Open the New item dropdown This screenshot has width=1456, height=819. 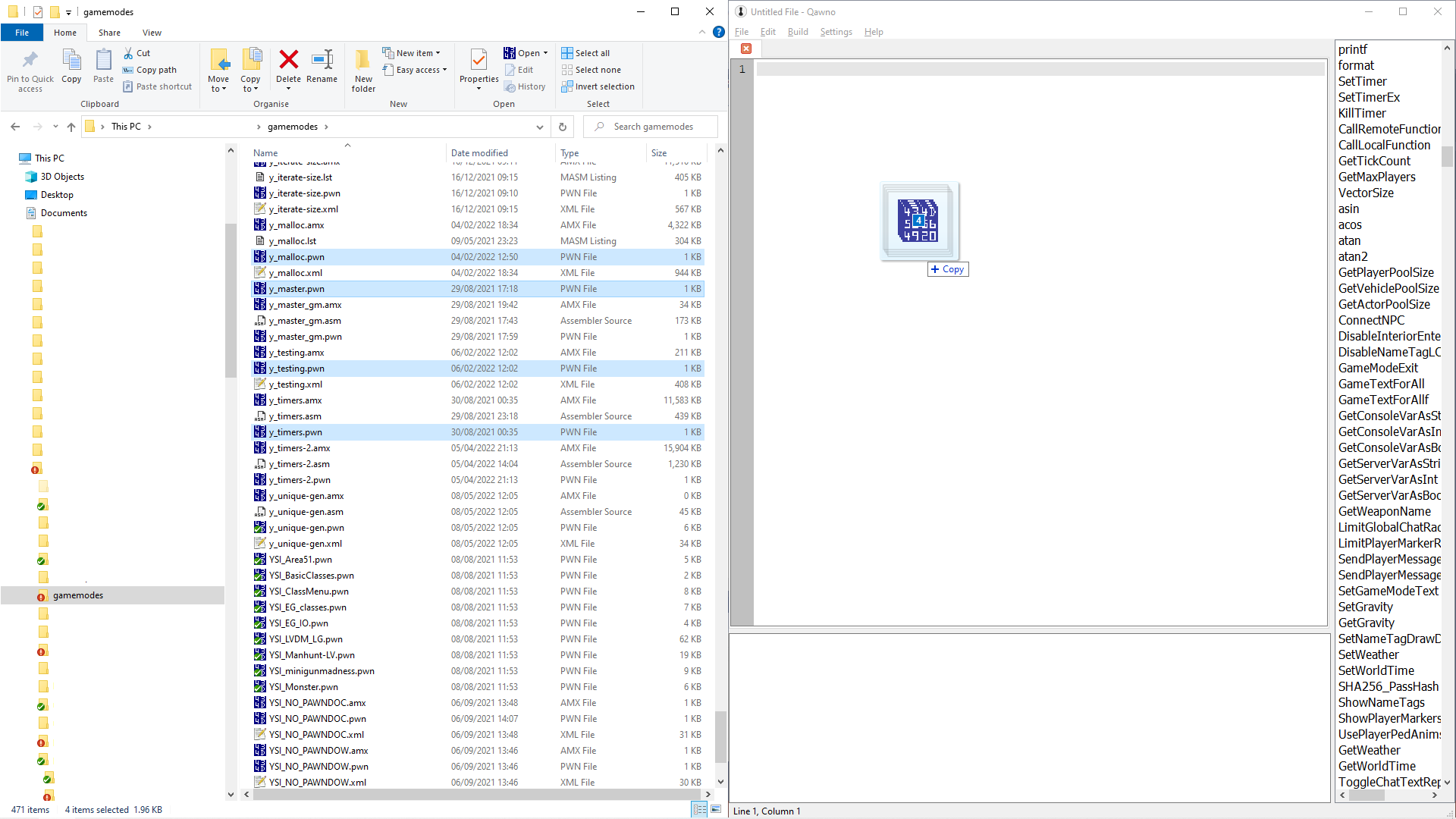(414, 53)
